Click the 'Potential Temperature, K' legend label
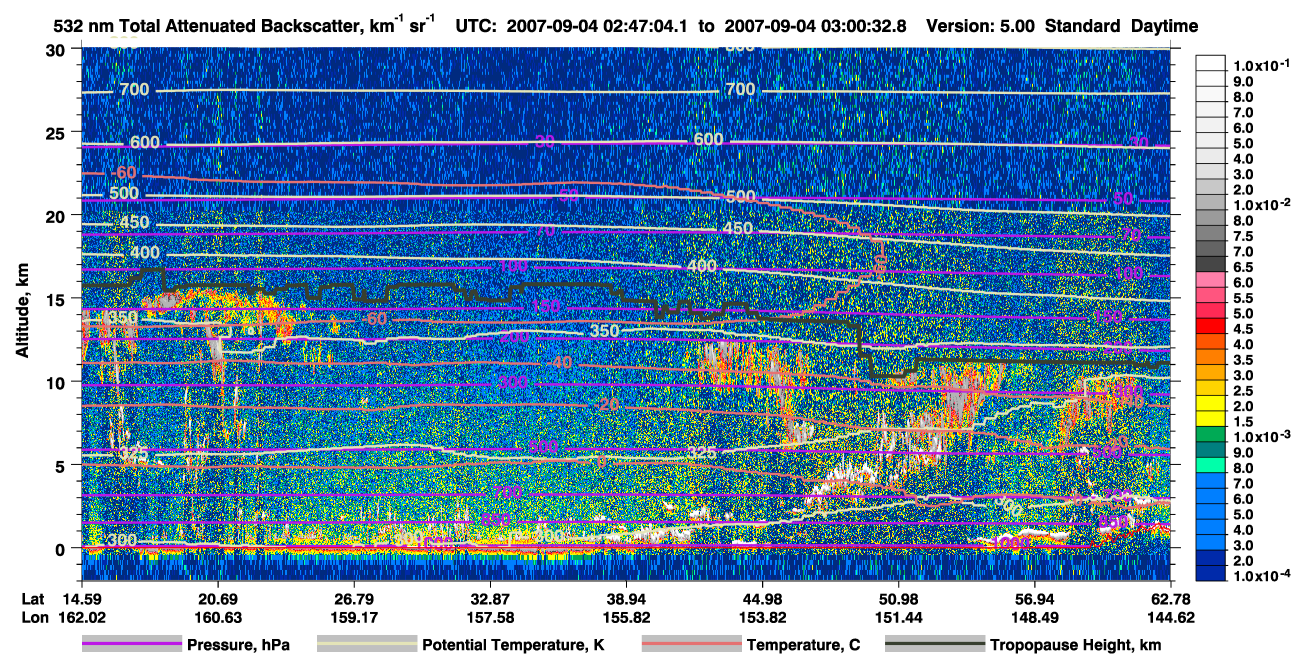 point(513,646)
